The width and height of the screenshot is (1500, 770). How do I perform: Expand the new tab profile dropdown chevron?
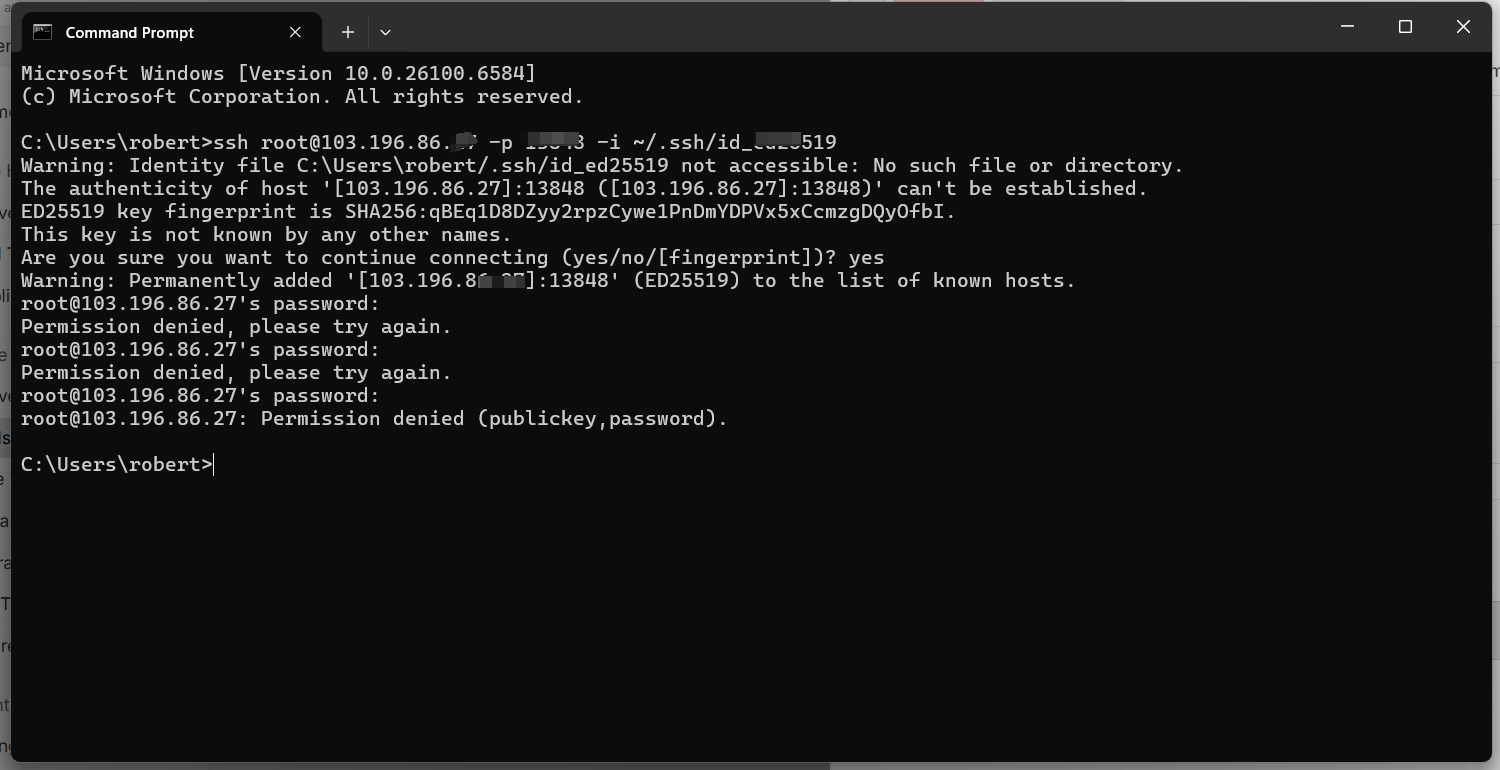click(385, 32)
